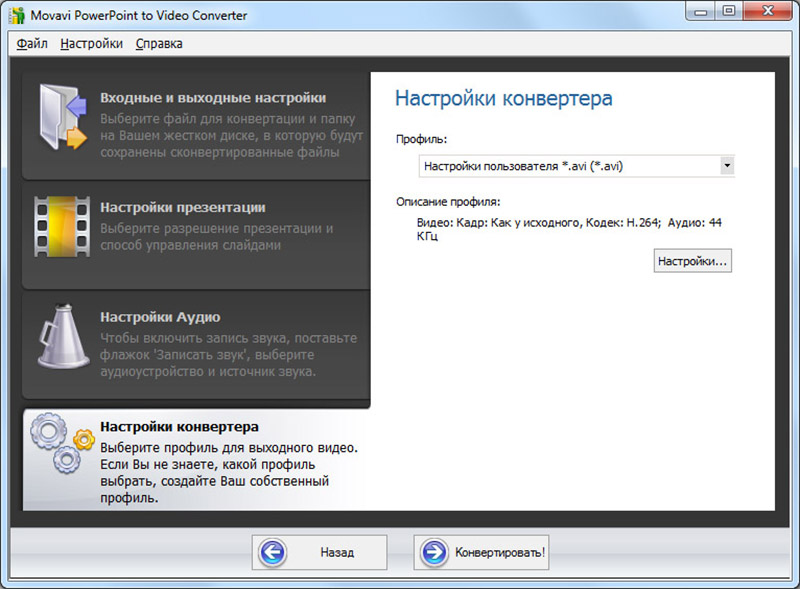Image resolution: width=800 pixels, height=589 pixels.
Task: Click the blue back arrow icon
Action: (273, 552)
